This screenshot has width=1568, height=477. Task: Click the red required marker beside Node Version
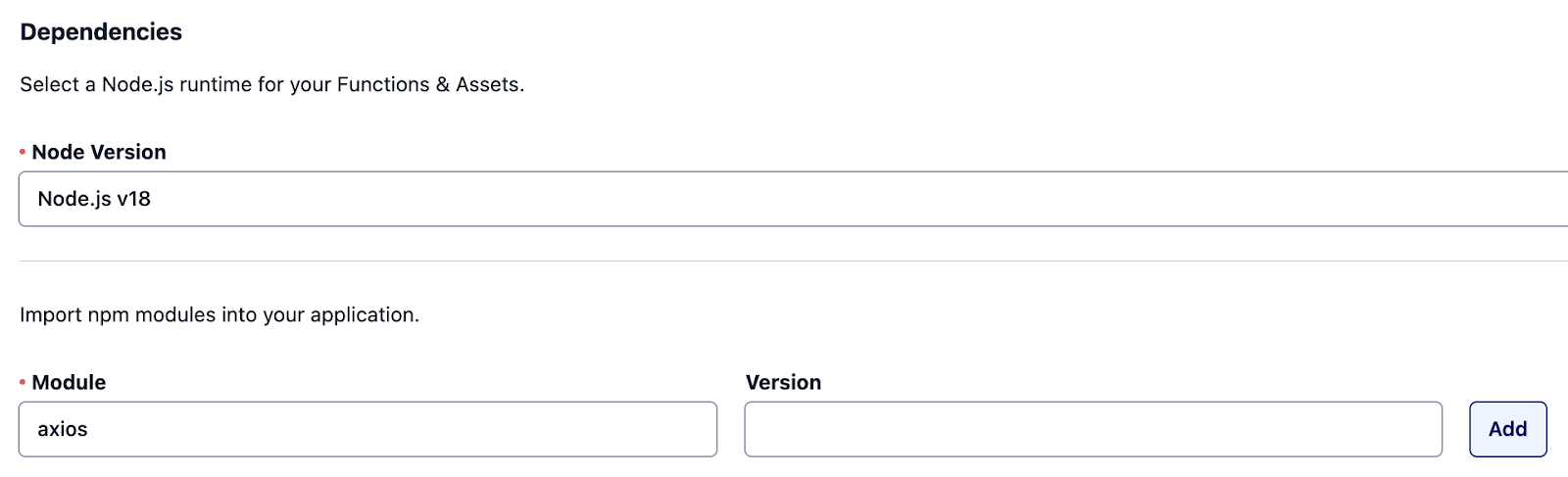tap(23, 152)
